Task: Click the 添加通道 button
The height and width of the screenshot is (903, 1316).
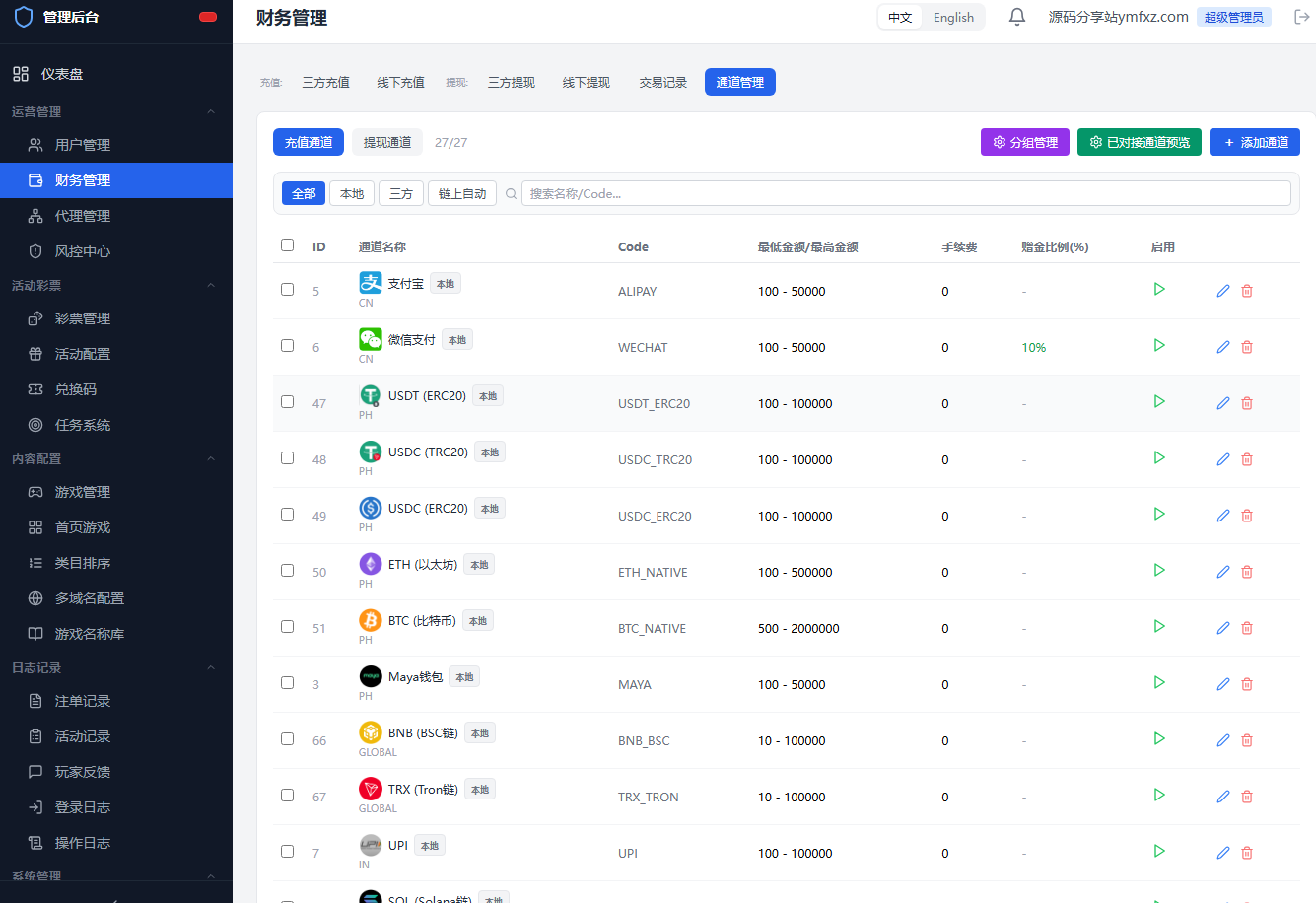Action: 1255,142
